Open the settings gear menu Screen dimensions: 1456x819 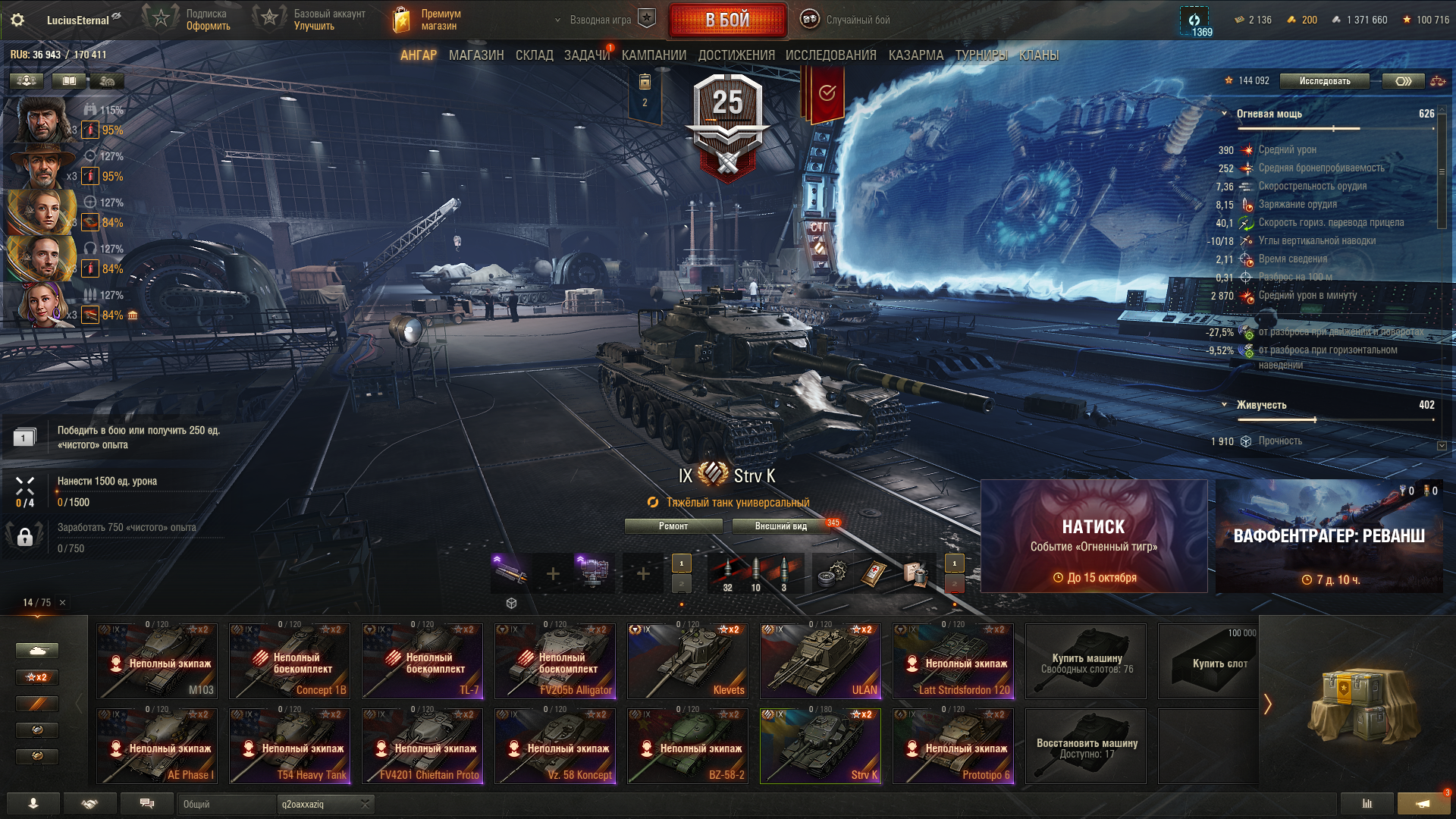pos(17,20)
